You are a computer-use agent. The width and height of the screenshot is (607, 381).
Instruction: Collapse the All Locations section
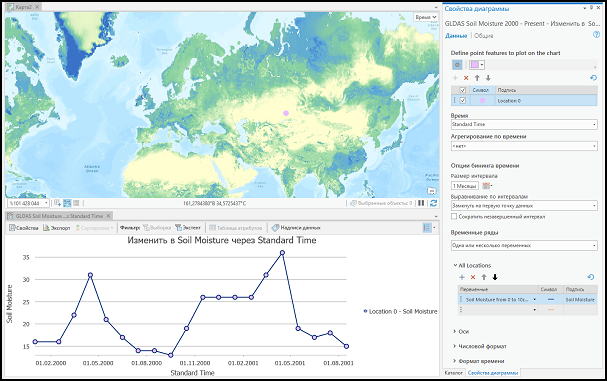(455, 265)
